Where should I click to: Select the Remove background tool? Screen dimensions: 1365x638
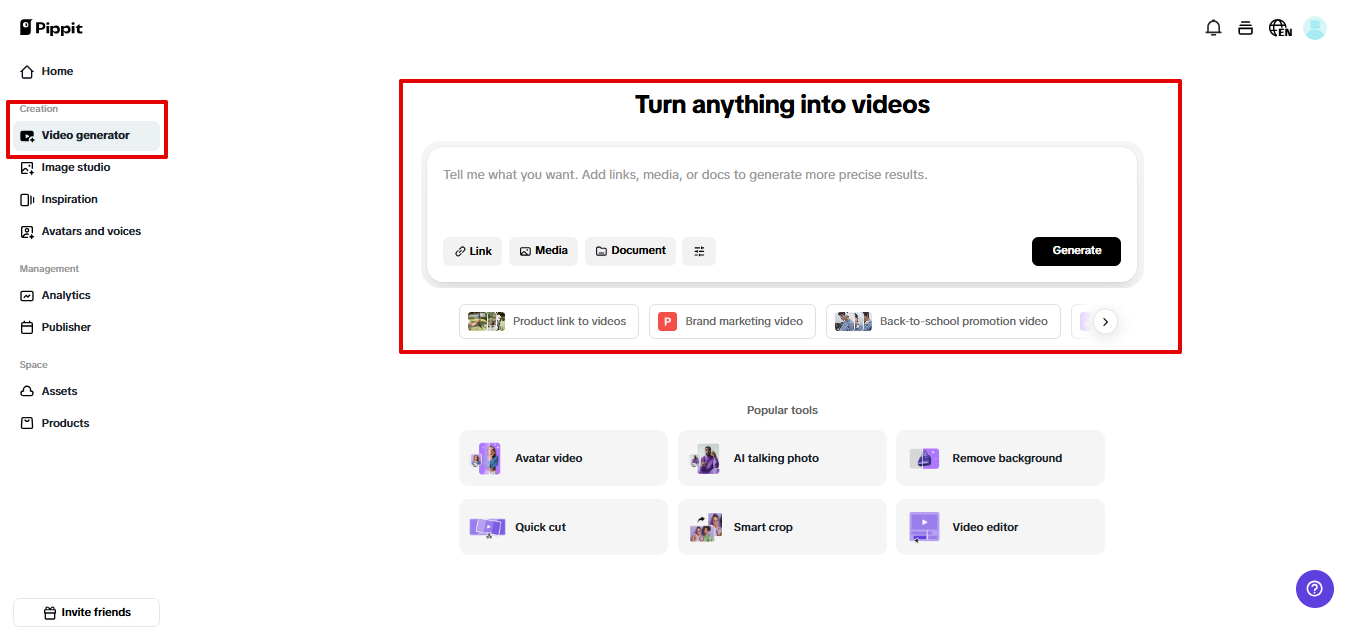point(1000,457)
